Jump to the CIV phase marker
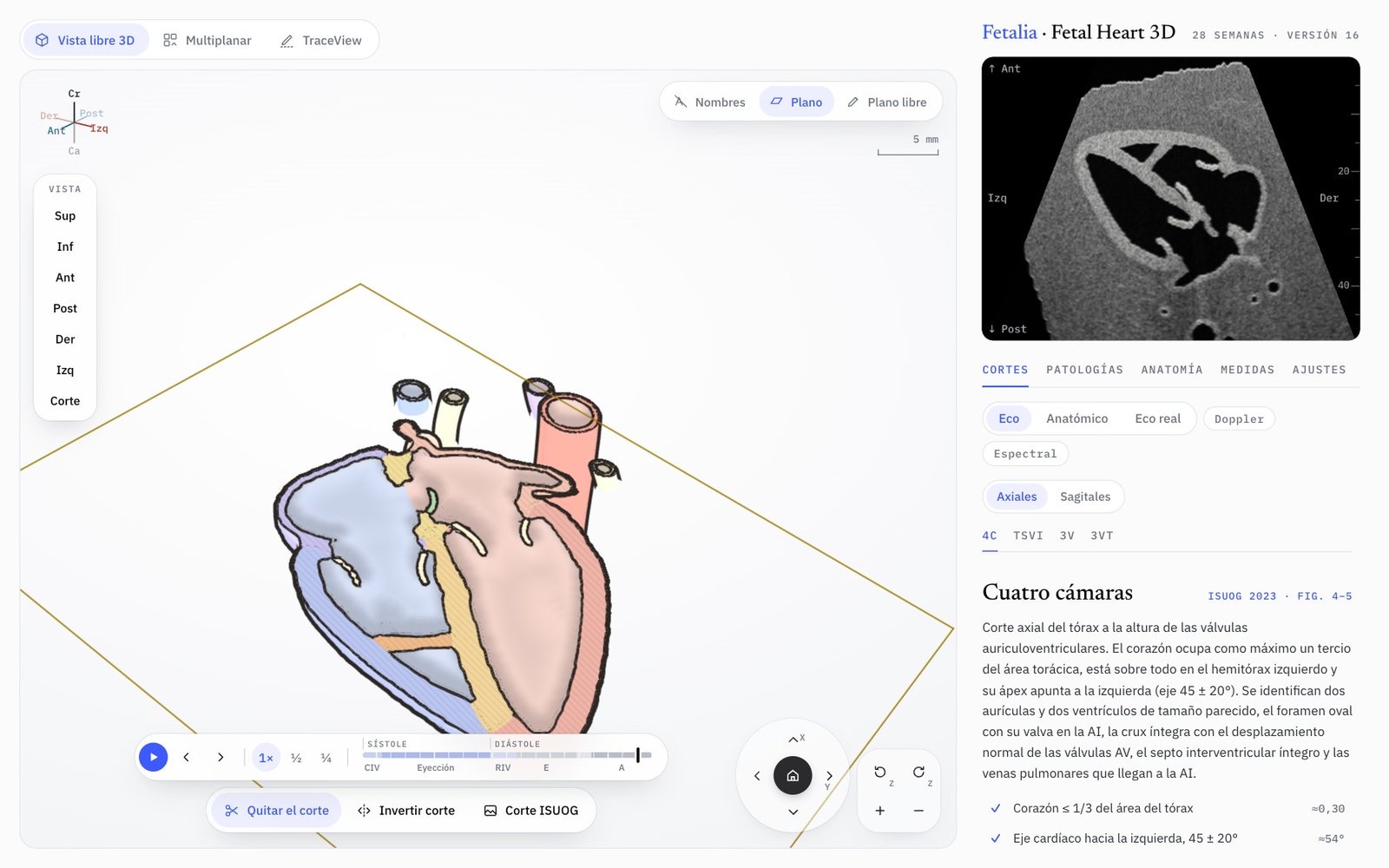The height and width of the screenshot is (868, 1389). 372,768
